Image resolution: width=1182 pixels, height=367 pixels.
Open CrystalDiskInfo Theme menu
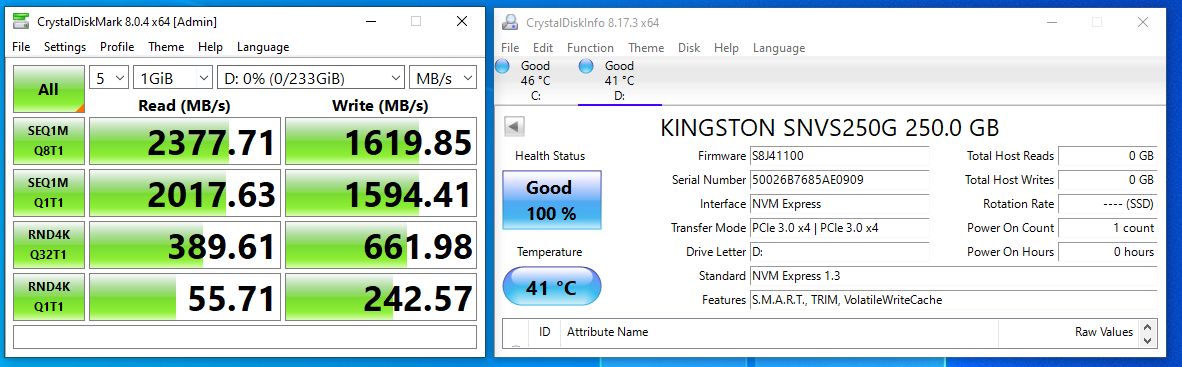pyautogui.click(x=646, y=47)
